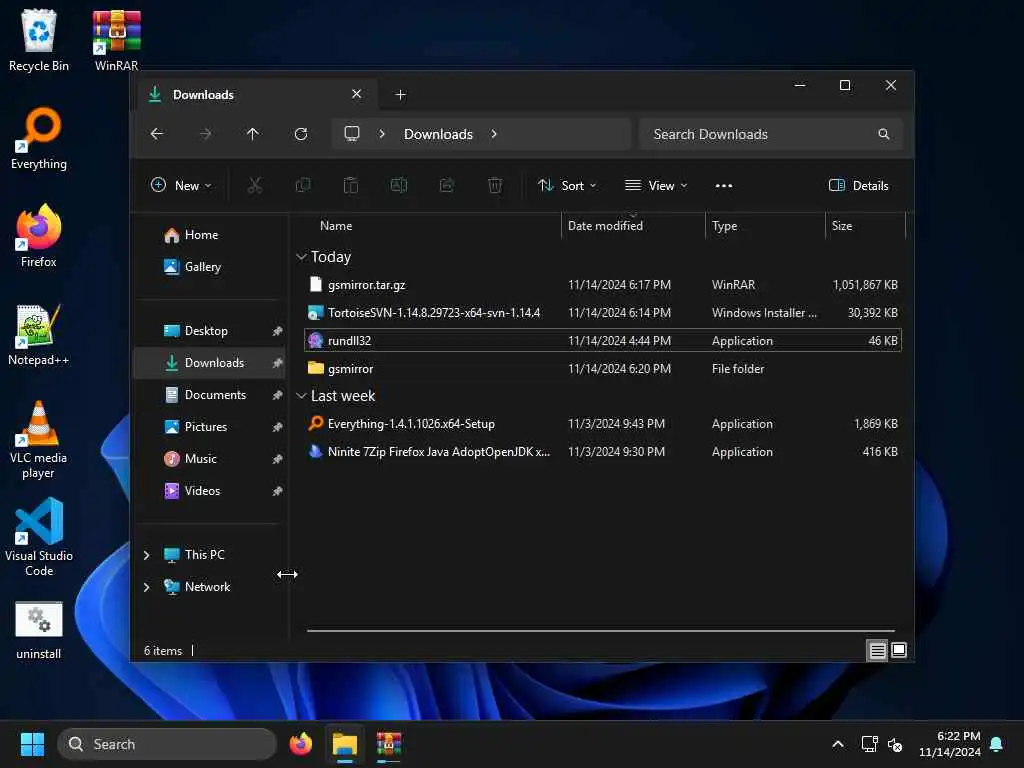Click Downloads breadcrumb in address bar
This screenshot has width=1024, height=768.
tap(438, 134)
